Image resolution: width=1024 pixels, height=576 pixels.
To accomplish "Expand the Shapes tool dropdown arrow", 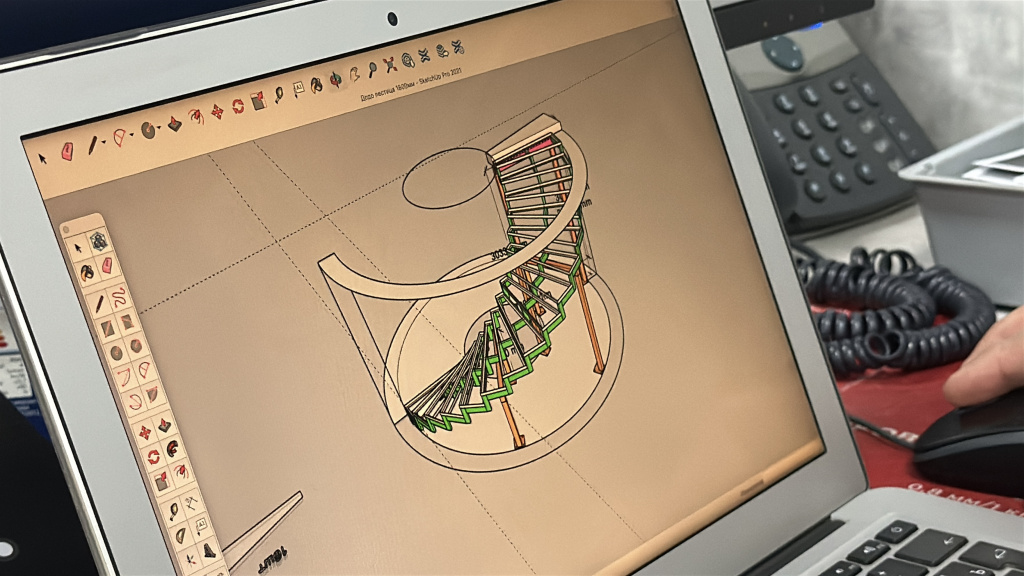I will point(159,128).
